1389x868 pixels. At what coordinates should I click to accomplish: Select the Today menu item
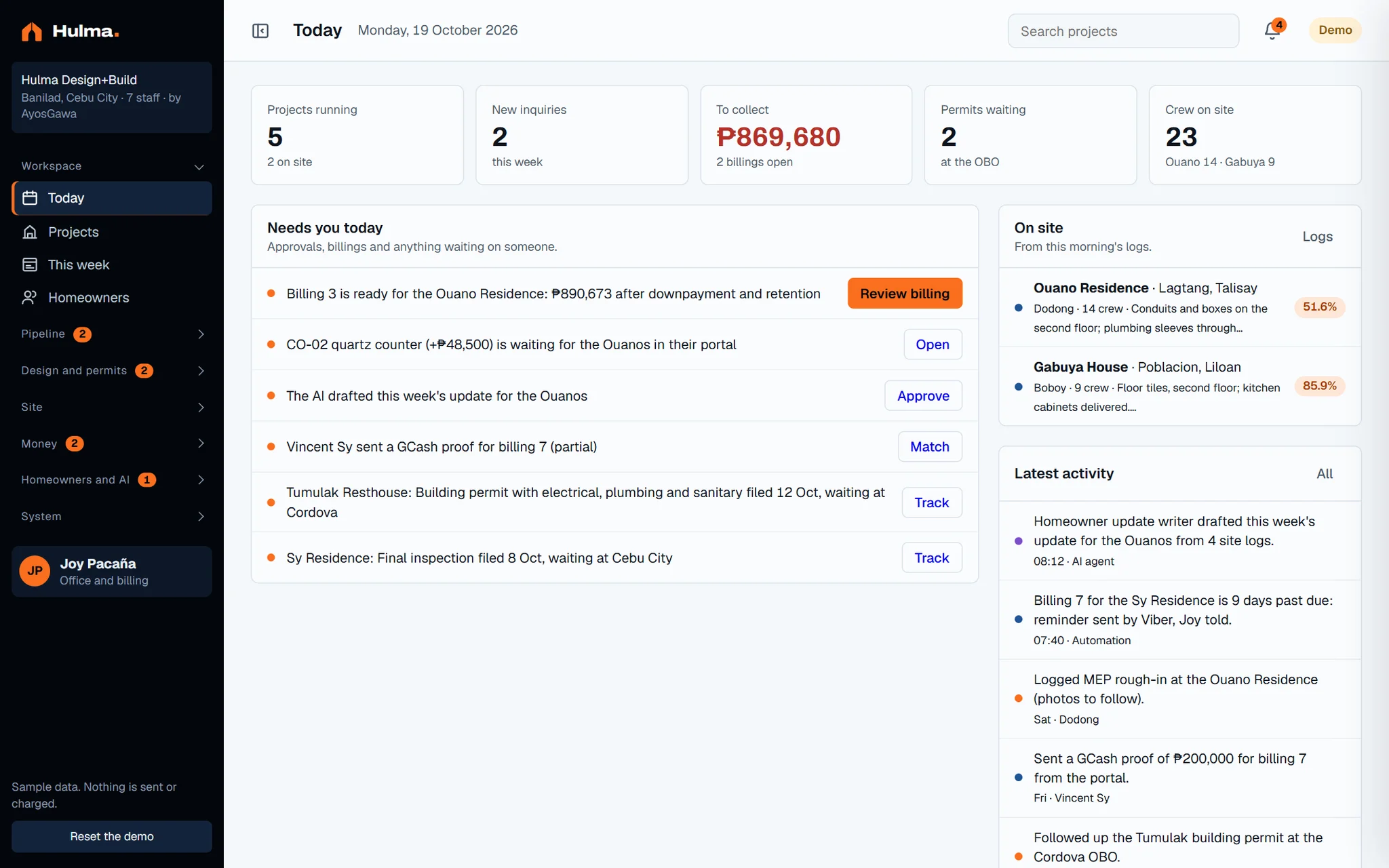(112, 198)
